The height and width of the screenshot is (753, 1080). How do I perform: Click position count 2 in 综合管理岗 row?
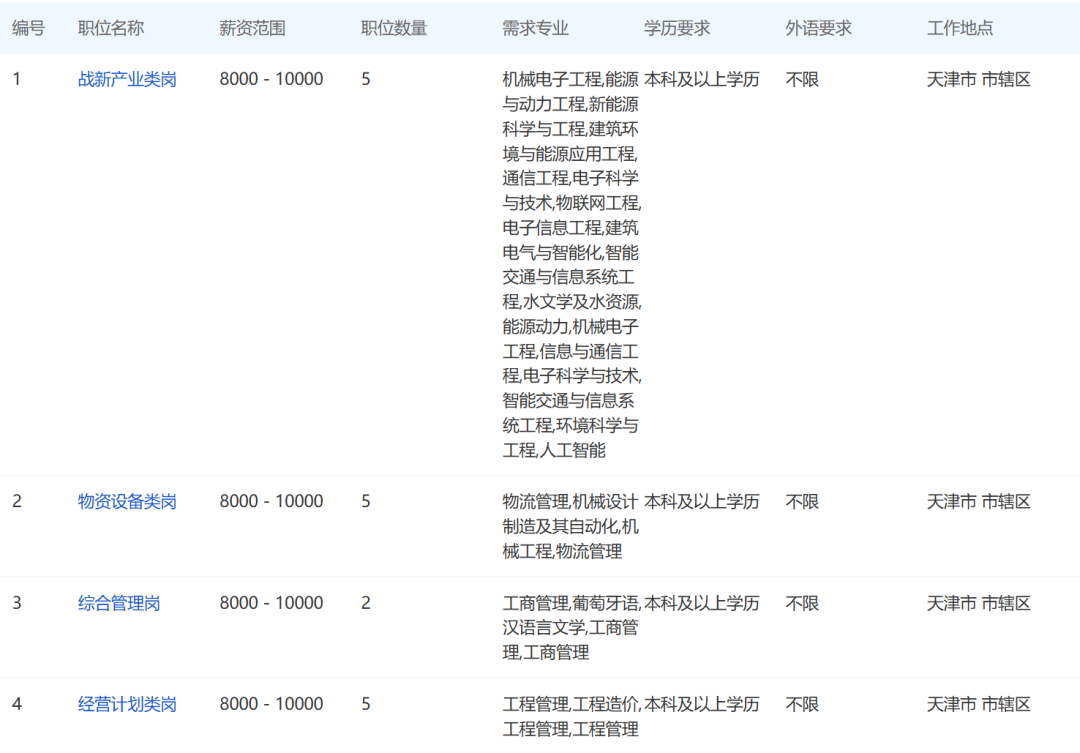click(366, 603)
